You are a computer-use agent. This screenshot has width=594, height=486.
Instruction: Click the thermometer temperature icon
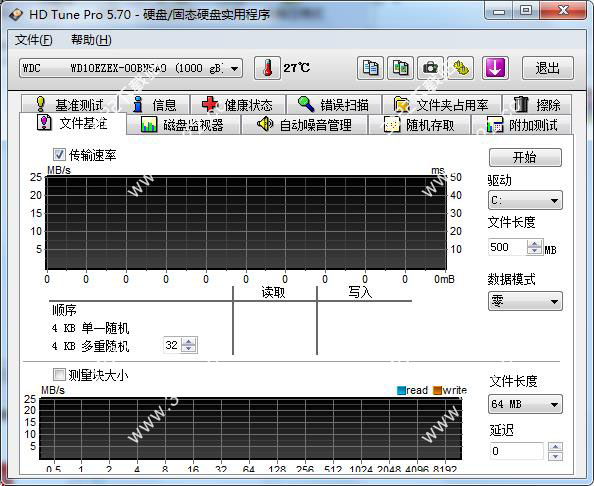(267, 68)
